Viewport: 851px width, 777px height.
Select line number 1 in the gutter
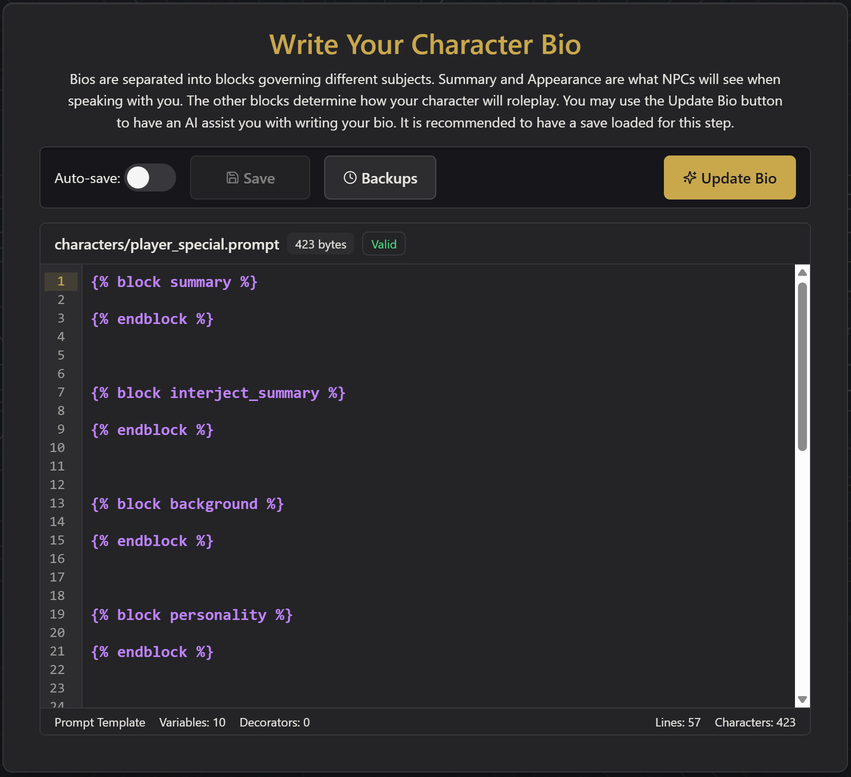pyautogui.click(x=61, y=282)
